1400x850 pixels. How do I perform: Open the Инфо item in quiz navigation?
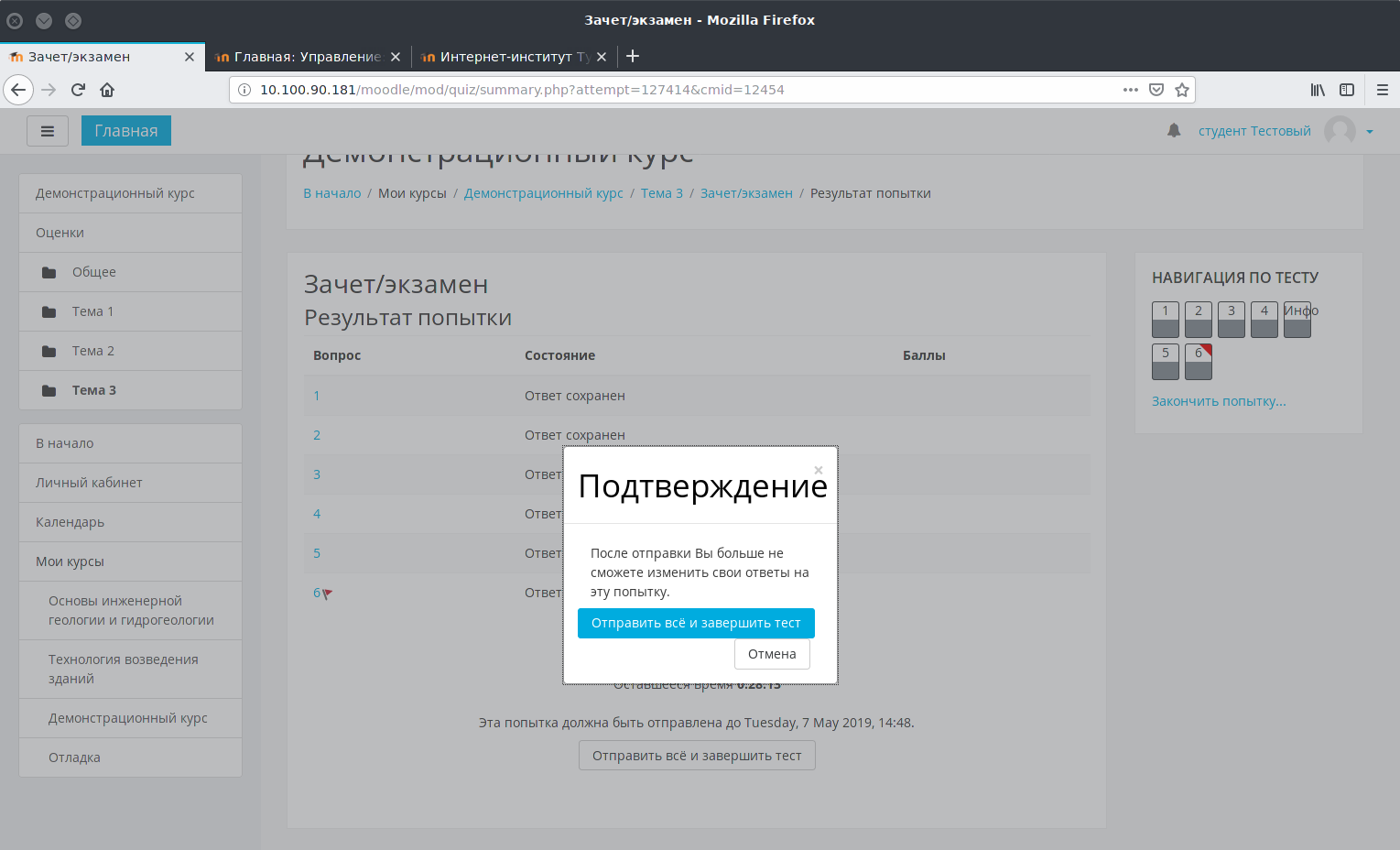1297,320
